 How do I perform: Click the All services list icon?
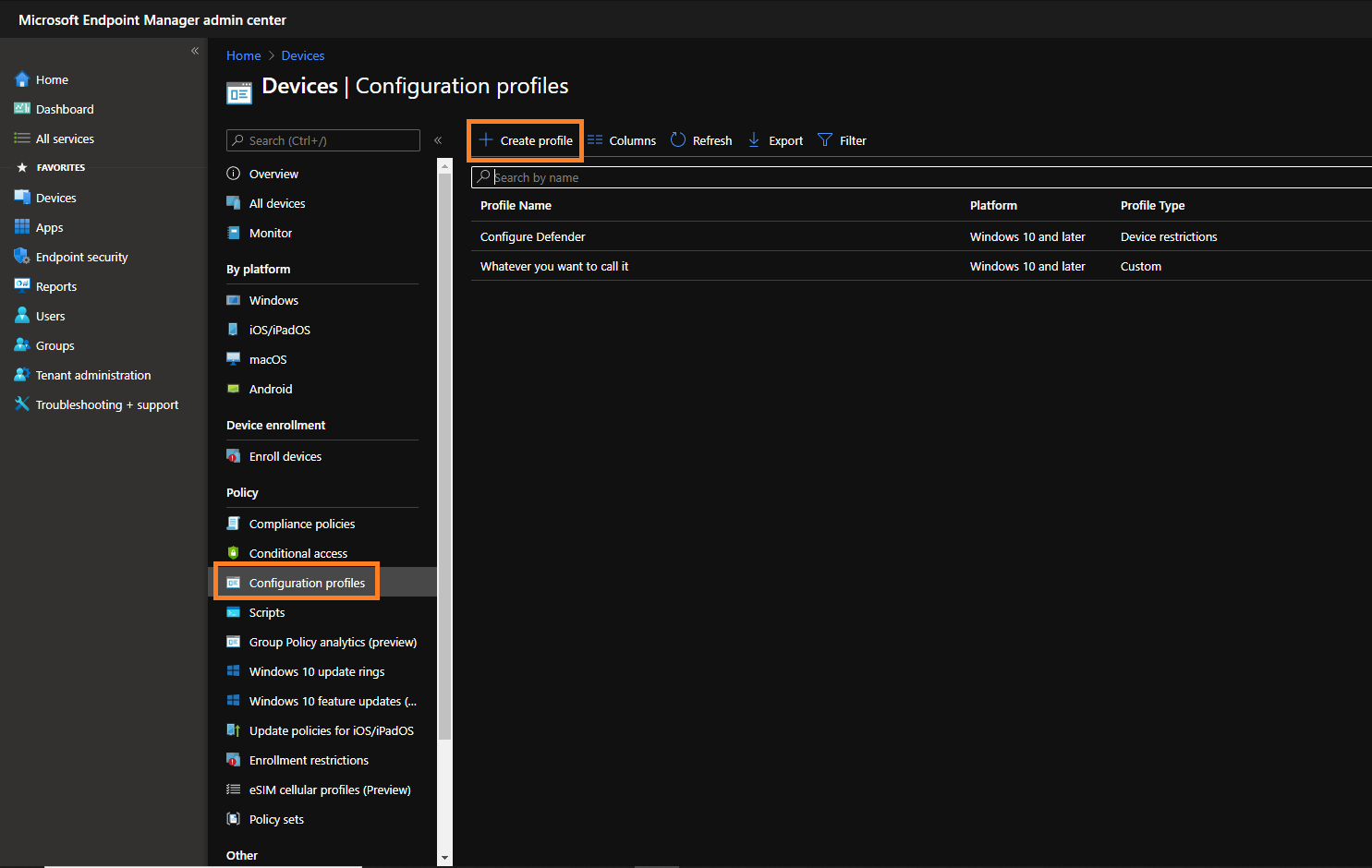pyautogui.click(x=22, y=139)
